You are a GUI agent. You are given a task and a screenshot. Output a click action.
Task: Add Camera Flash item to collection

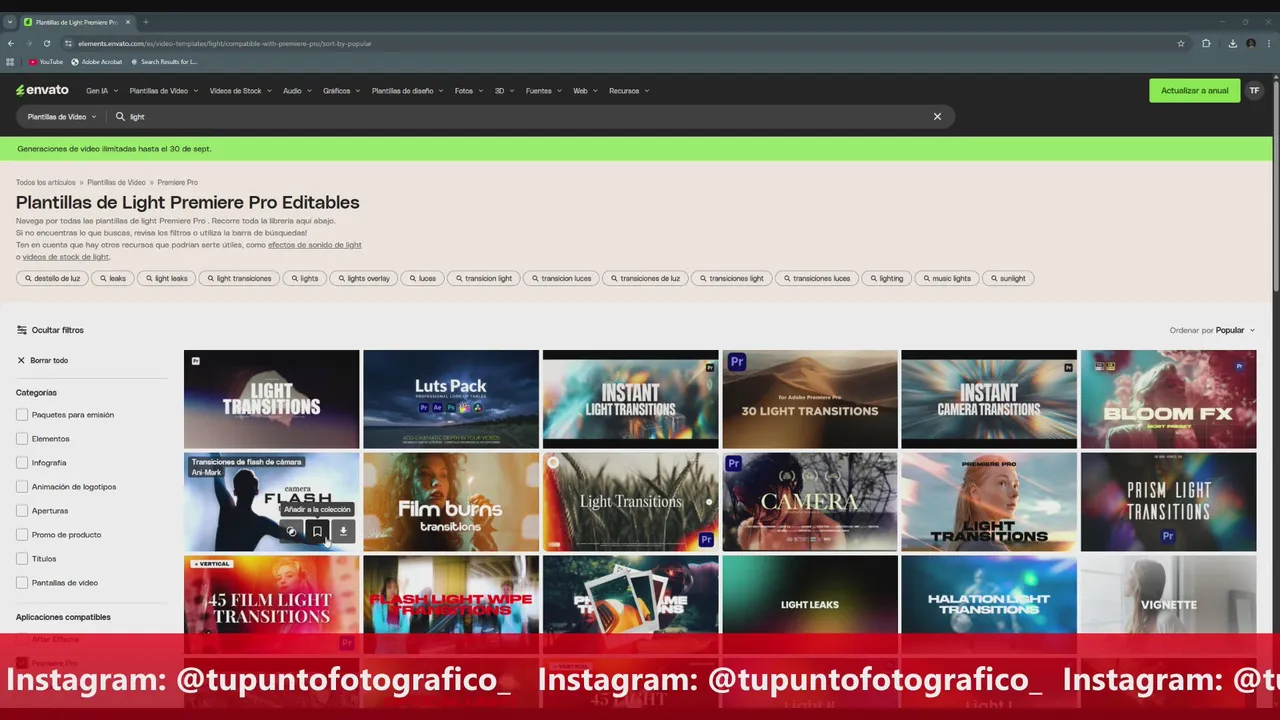pyautogui.click(x=317, y=532)
